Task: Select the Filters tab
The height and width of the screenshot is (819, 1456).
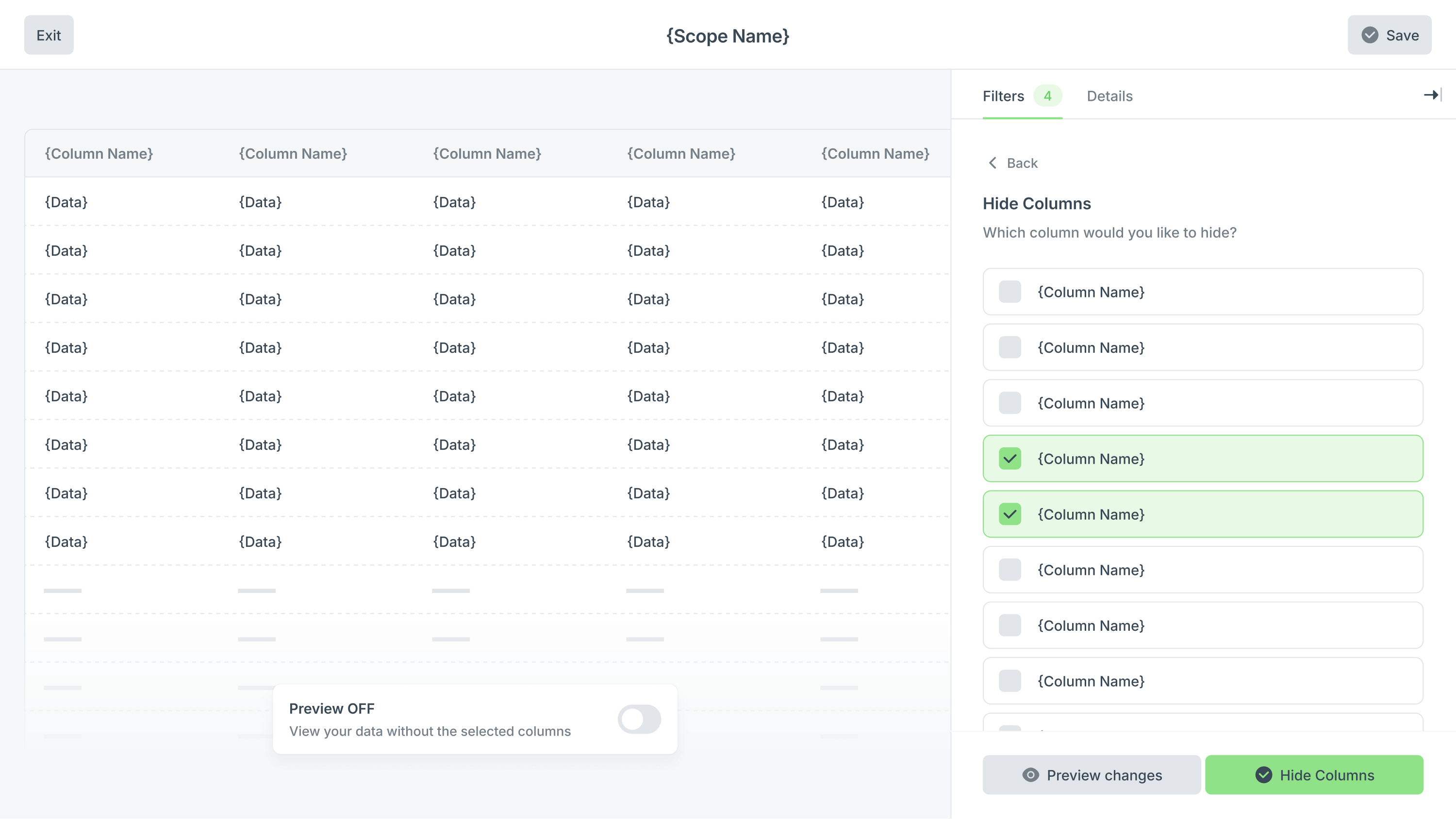Action: tap(1003, 96)
